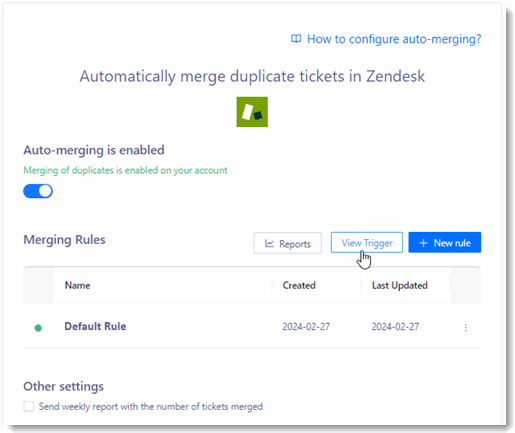Viewport: 515px width, 433px height.
Task: Click the Name column header
Action: click(77, 285)
